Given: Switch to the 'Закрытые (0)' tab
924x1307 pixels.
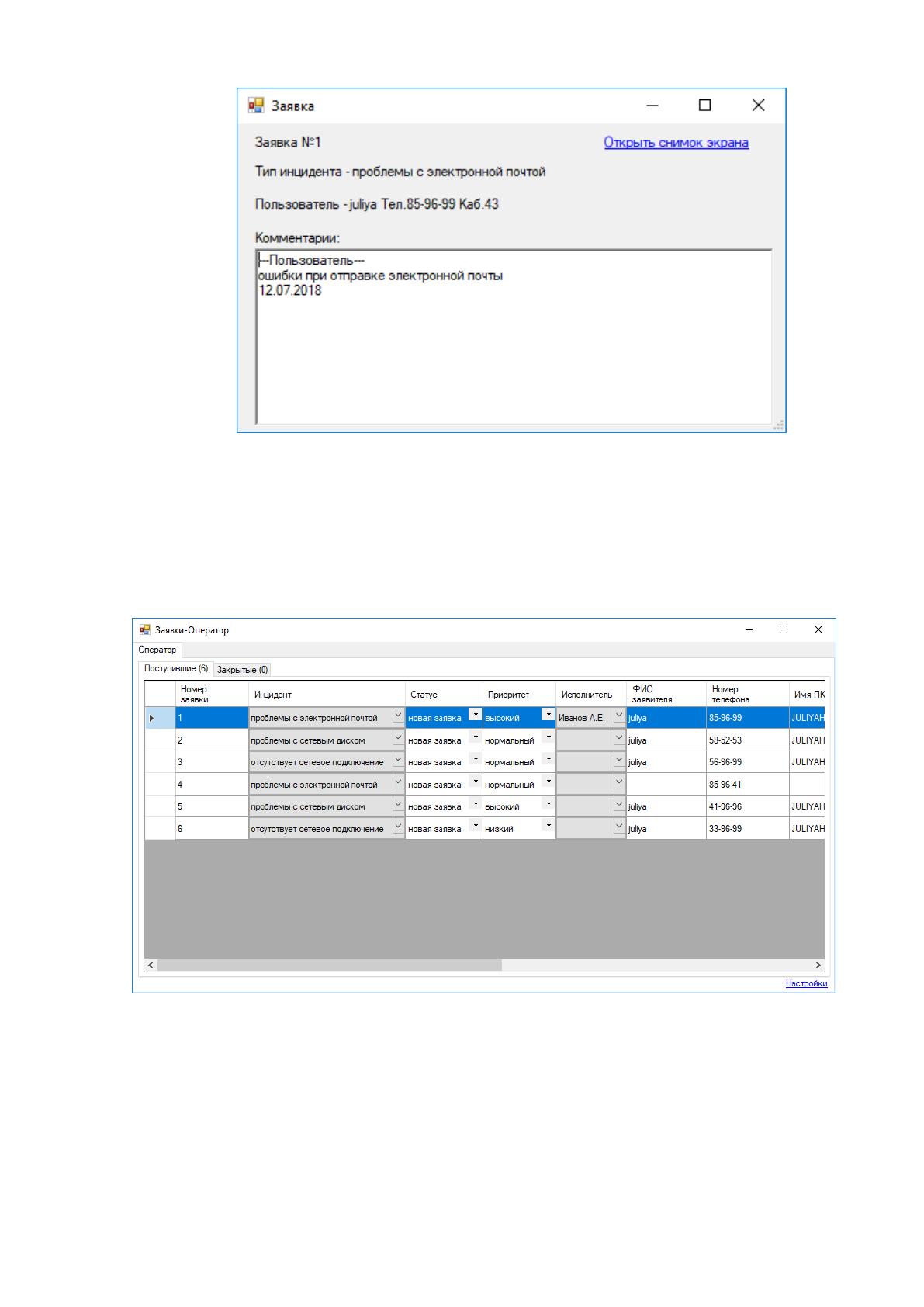Looking at the screenshot, I should 243,669.
